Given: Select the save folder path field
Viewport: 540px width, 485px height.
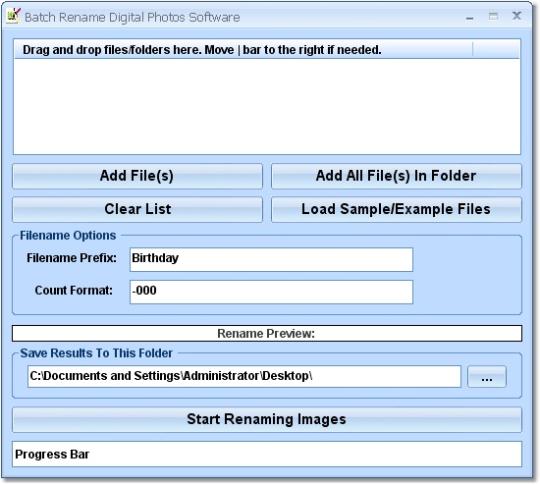Looking at the screenshot, I should [x=244, y=376].
